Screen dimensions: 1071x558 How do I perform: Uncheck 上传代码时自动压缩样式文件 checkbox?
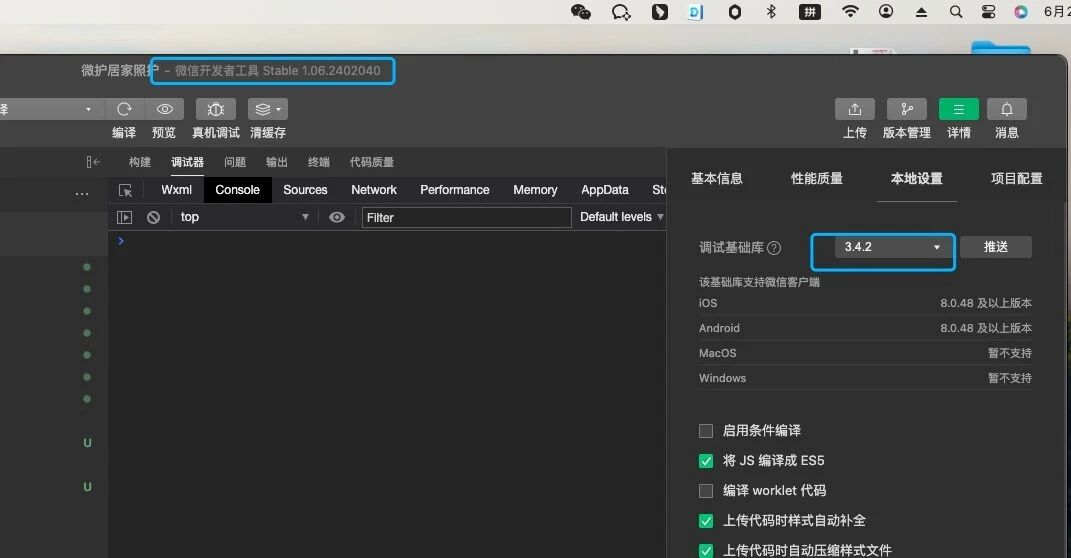706,550
